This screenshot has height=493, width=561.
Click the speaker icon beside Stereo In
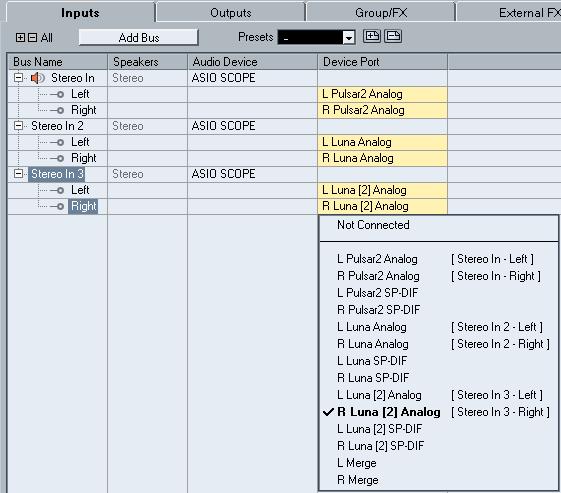coord(37,78)
